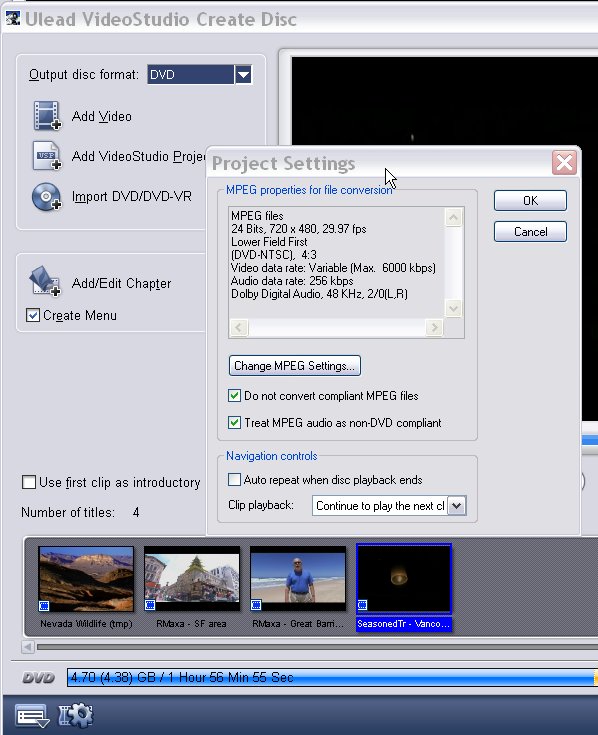
Task: Click the "Video data rate: Variable" line
Action: [x=333, y=268]
